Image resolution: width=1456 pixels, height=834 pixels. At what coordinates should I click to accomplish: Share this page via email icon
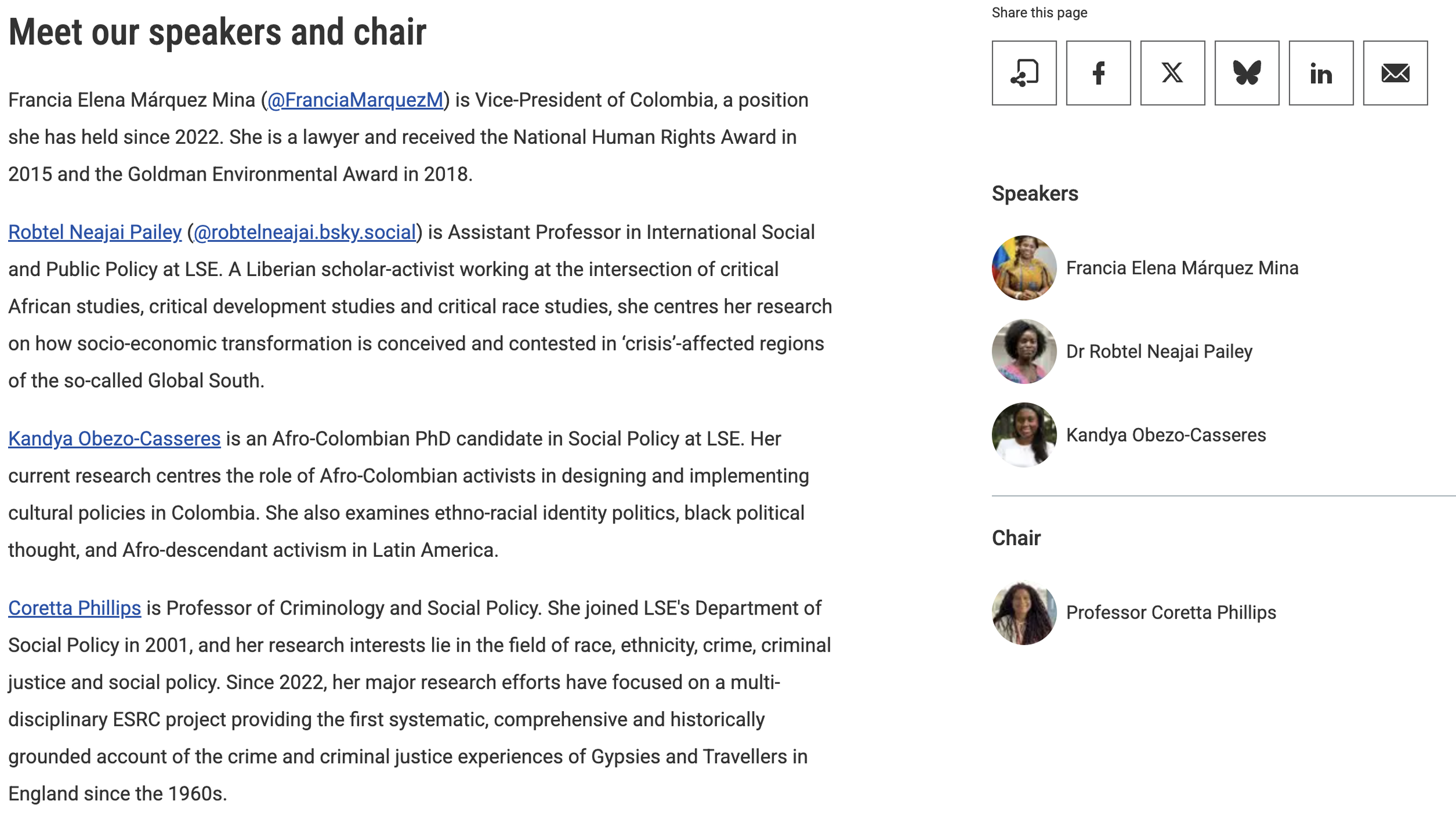point(1395,73)
